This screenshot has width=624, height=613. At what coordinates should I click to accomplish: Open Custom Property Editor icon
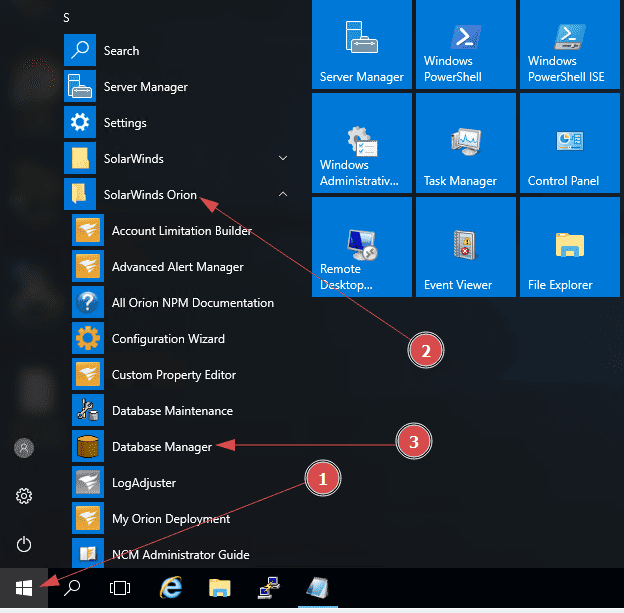(88, 374)
